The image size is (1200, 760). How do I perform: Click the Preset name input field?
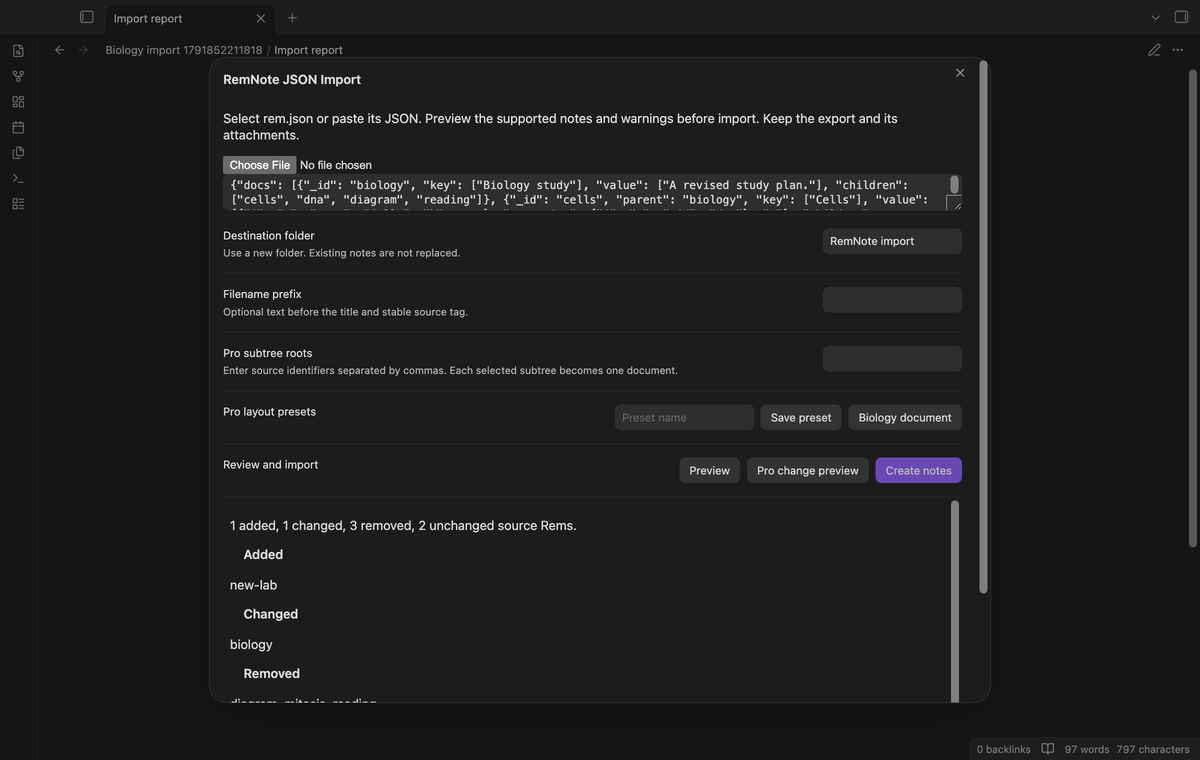[684, 417]
